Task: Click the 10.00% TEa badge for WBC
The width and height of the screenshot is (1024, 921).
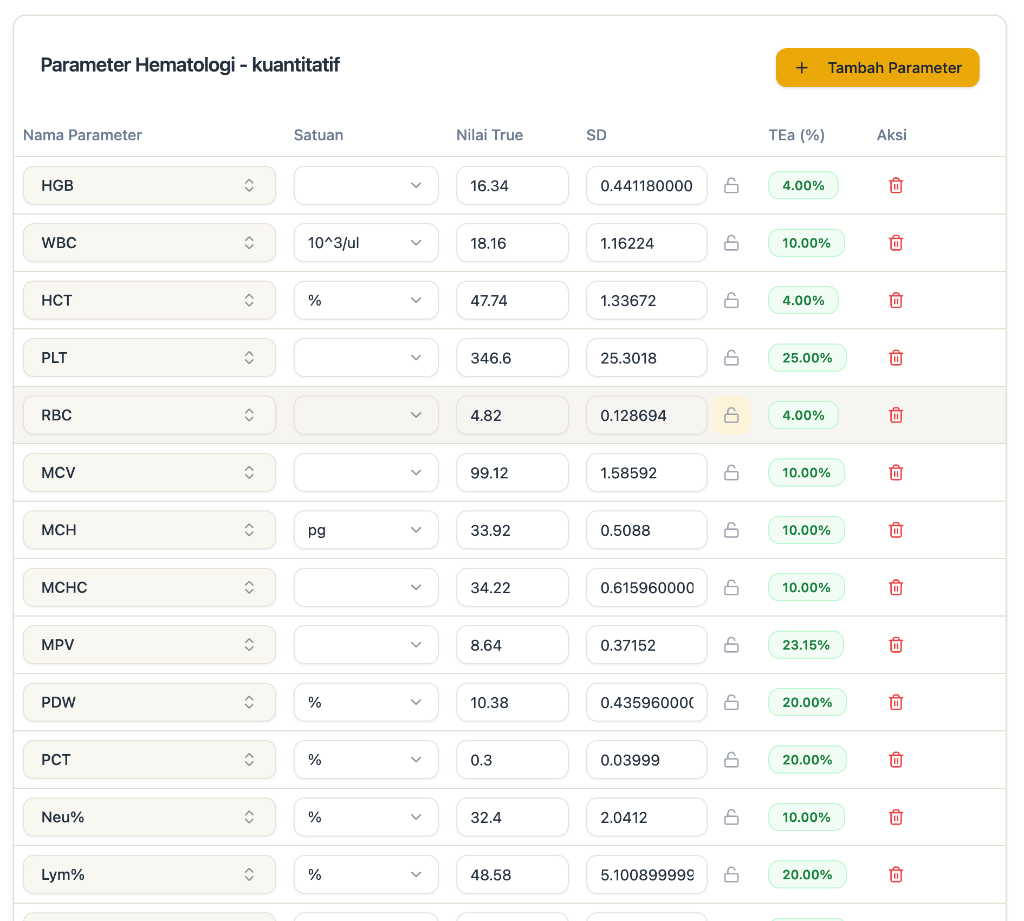Action: (807, 243)
